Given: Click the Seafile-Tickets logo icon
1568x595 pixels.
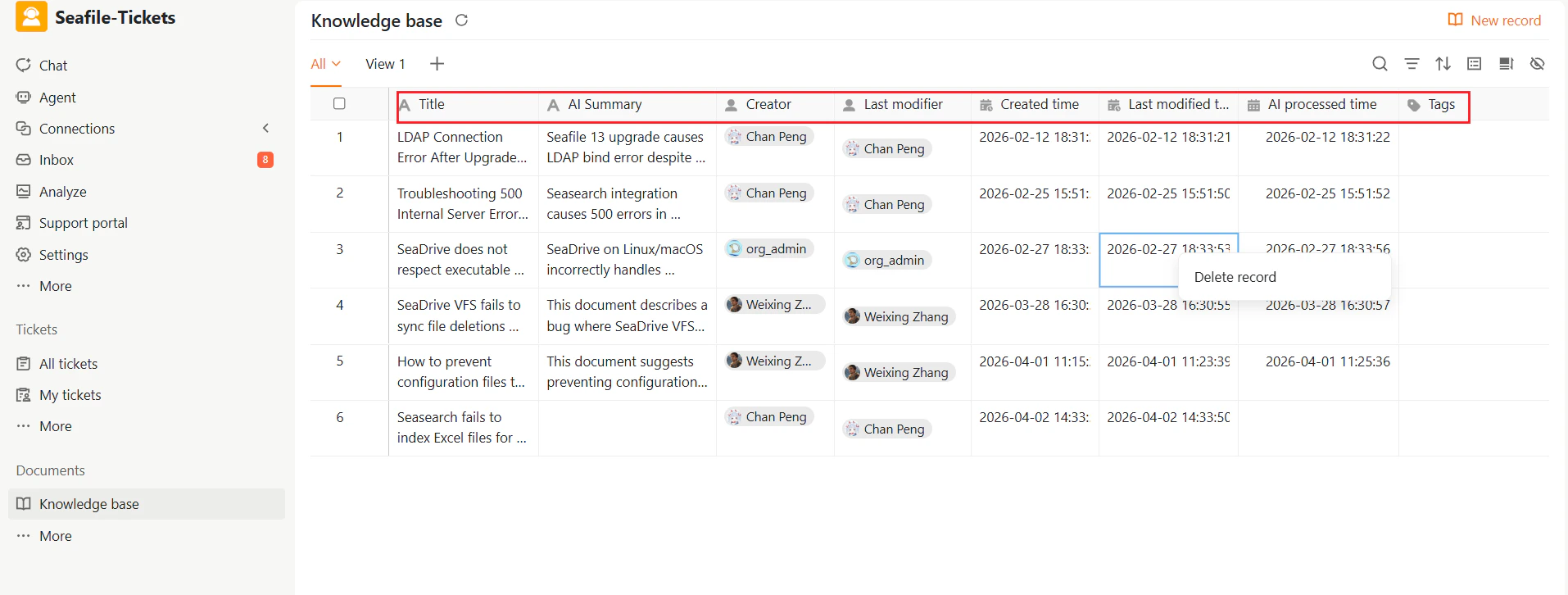Looking at the screenshot, I should point(31,16).
